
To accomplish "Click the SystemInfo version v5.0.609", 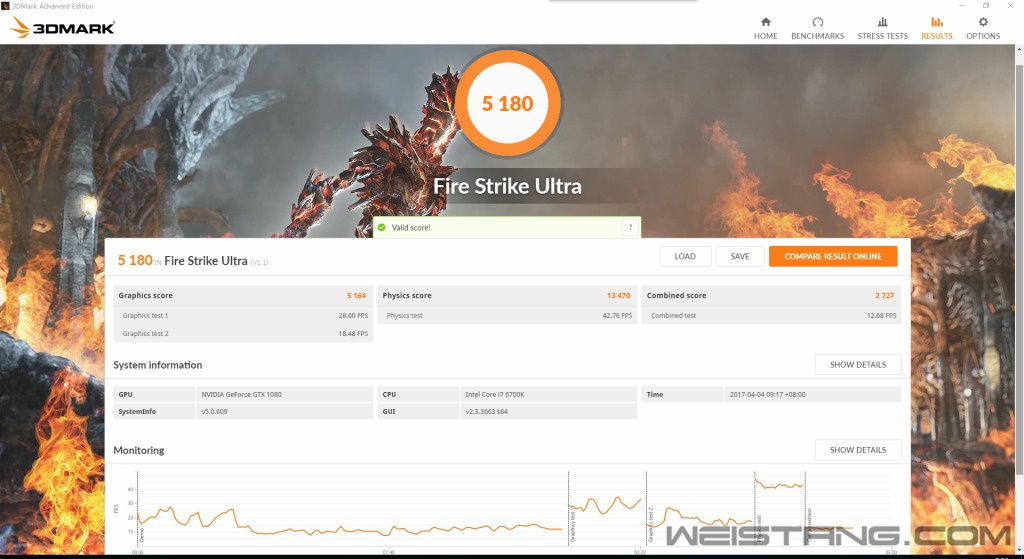I will [214, 412].
